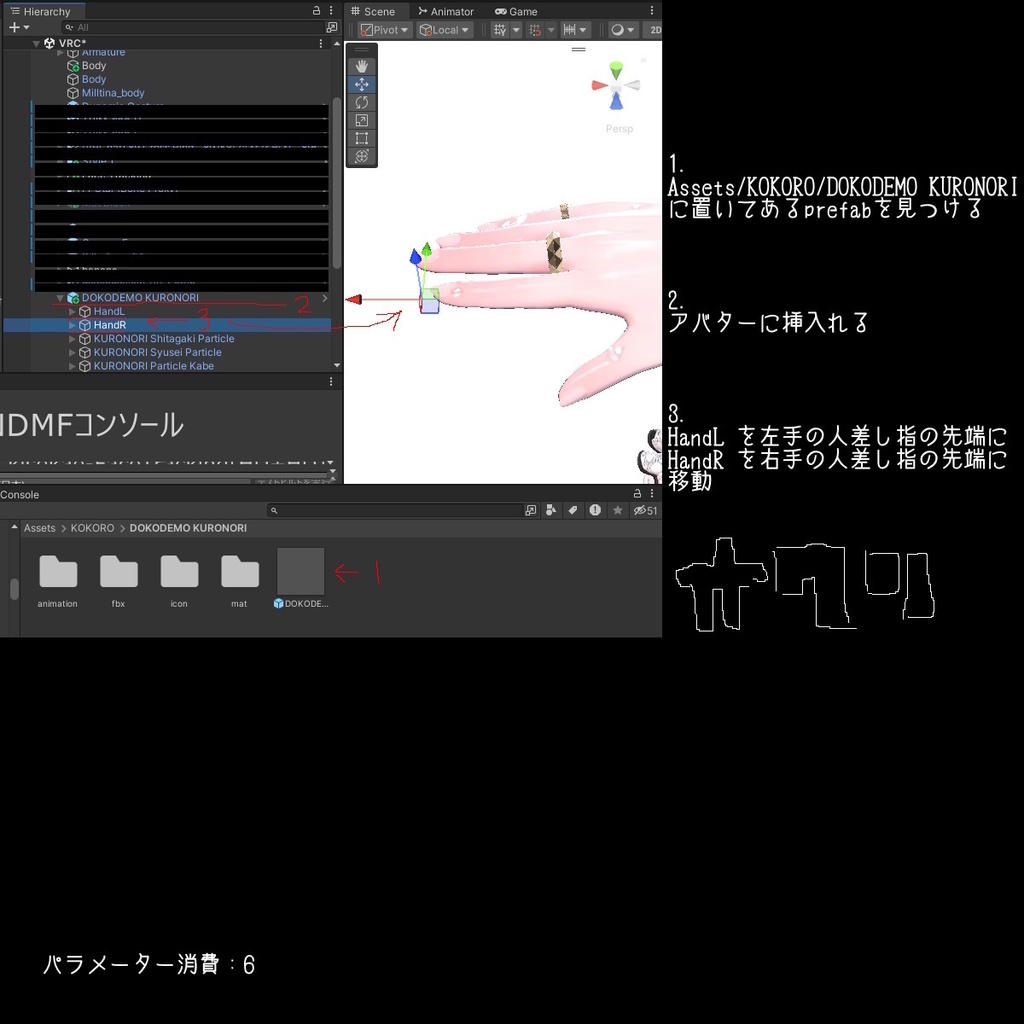Select the Rotate tool

(x=361, y=103)
